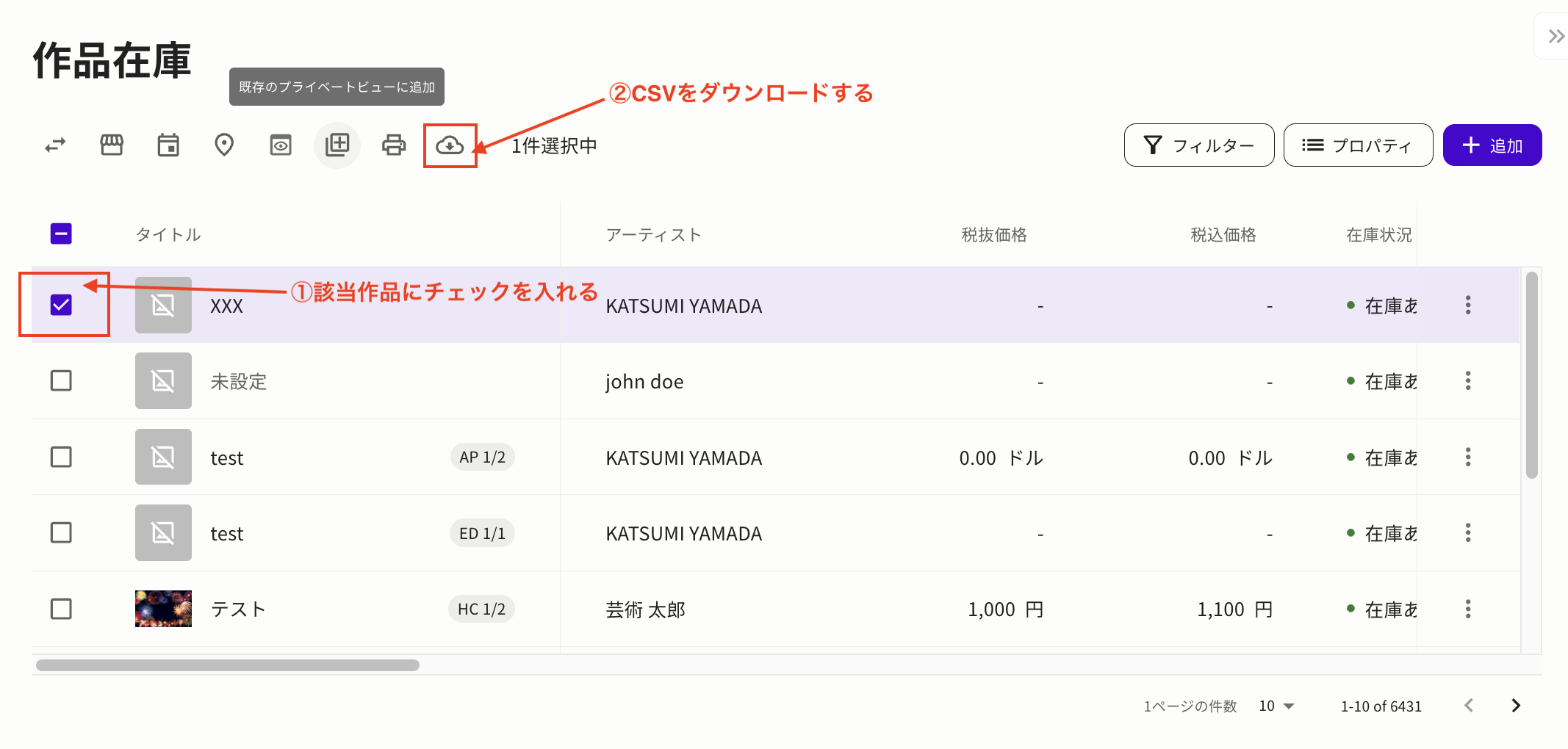Click the test AP 1/2 placeholder thumbnail

pyautogui.click(x=163, y=457)
